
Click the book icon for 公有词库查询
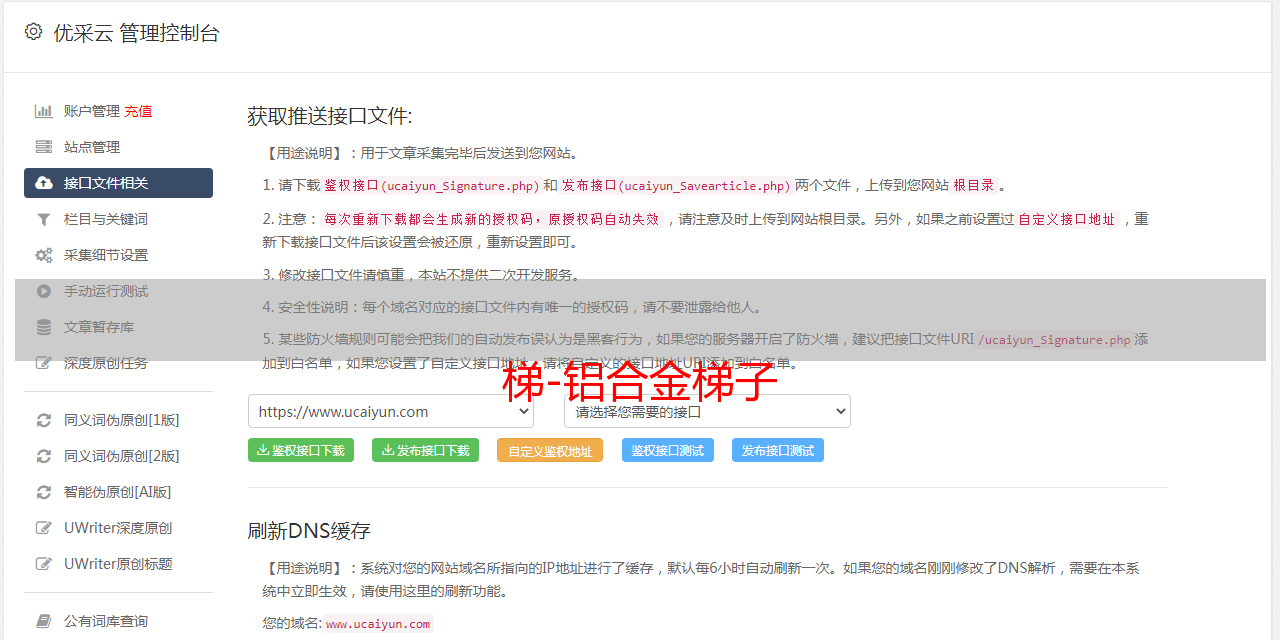coord(44,621)
